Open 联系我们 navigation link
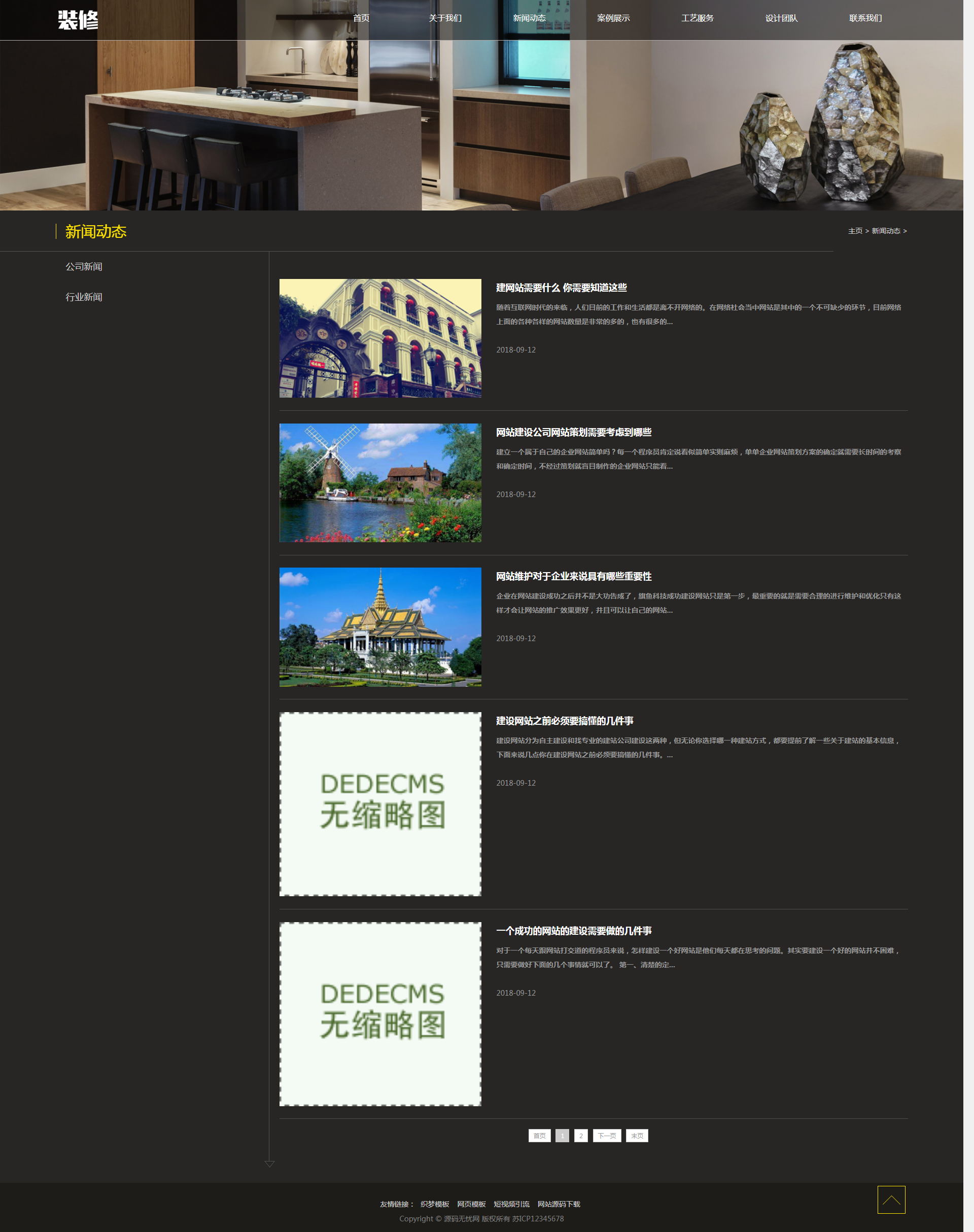 point(865,18)
